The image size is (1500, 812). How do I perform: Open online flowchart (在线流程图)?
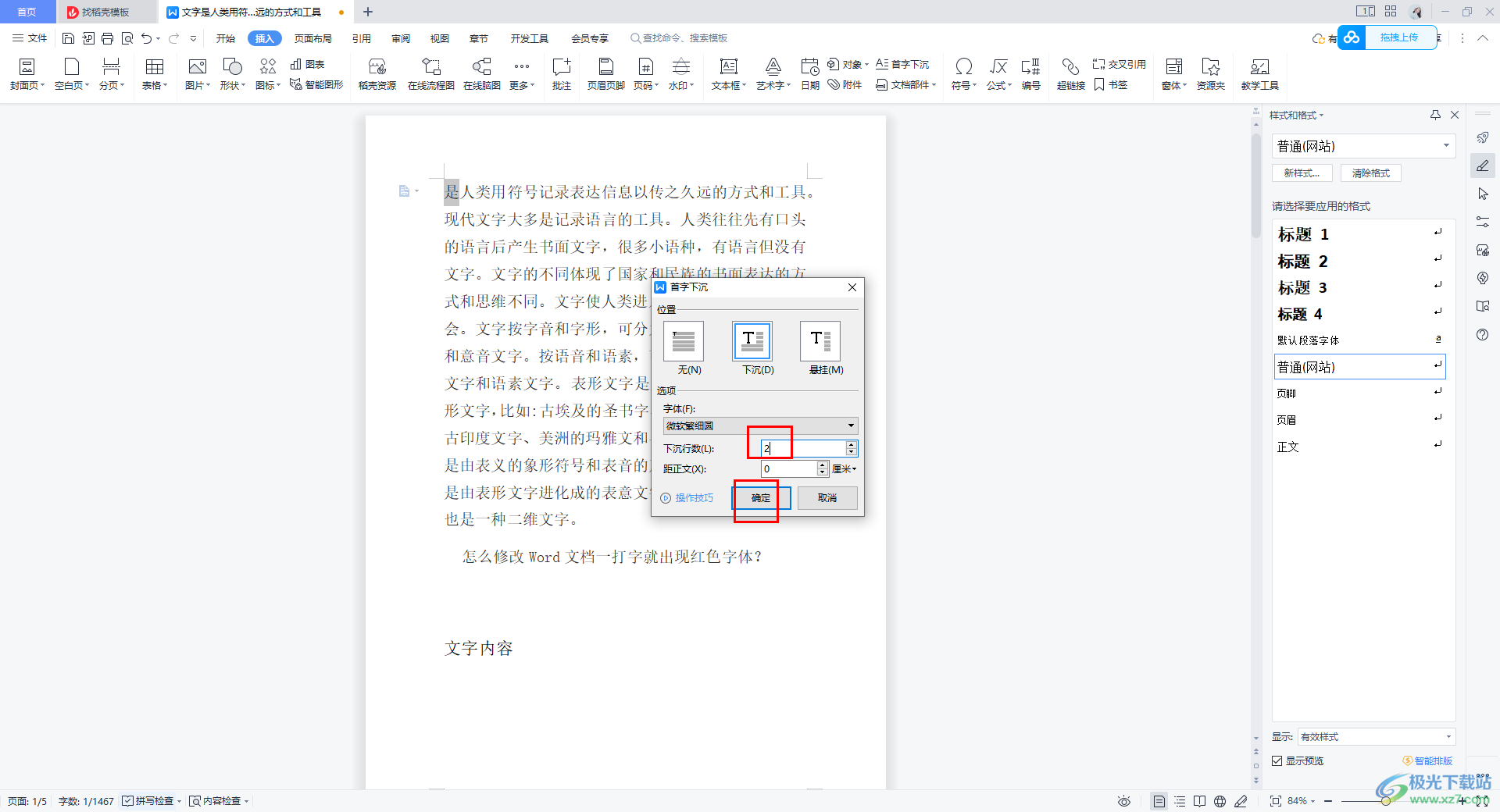pyautogui.click(x=430, y=74)
